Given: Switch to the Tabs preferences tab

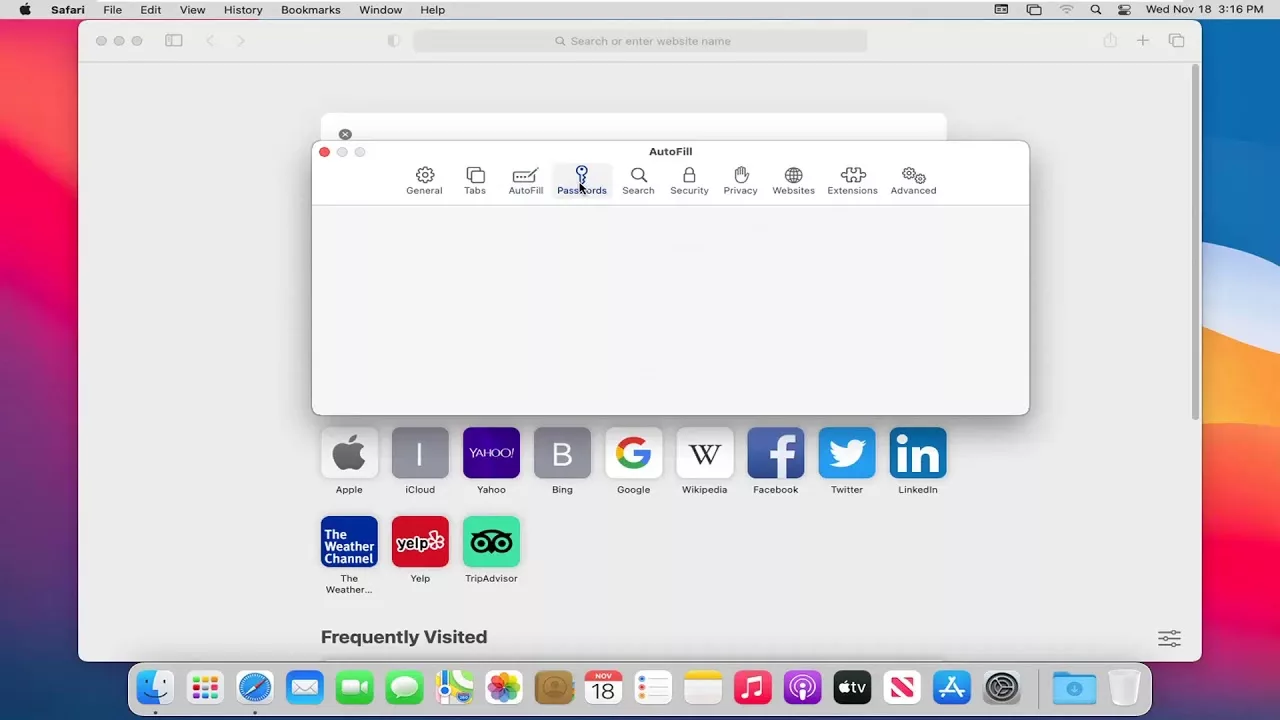Looking at the screenshot, I should [475, 178].
